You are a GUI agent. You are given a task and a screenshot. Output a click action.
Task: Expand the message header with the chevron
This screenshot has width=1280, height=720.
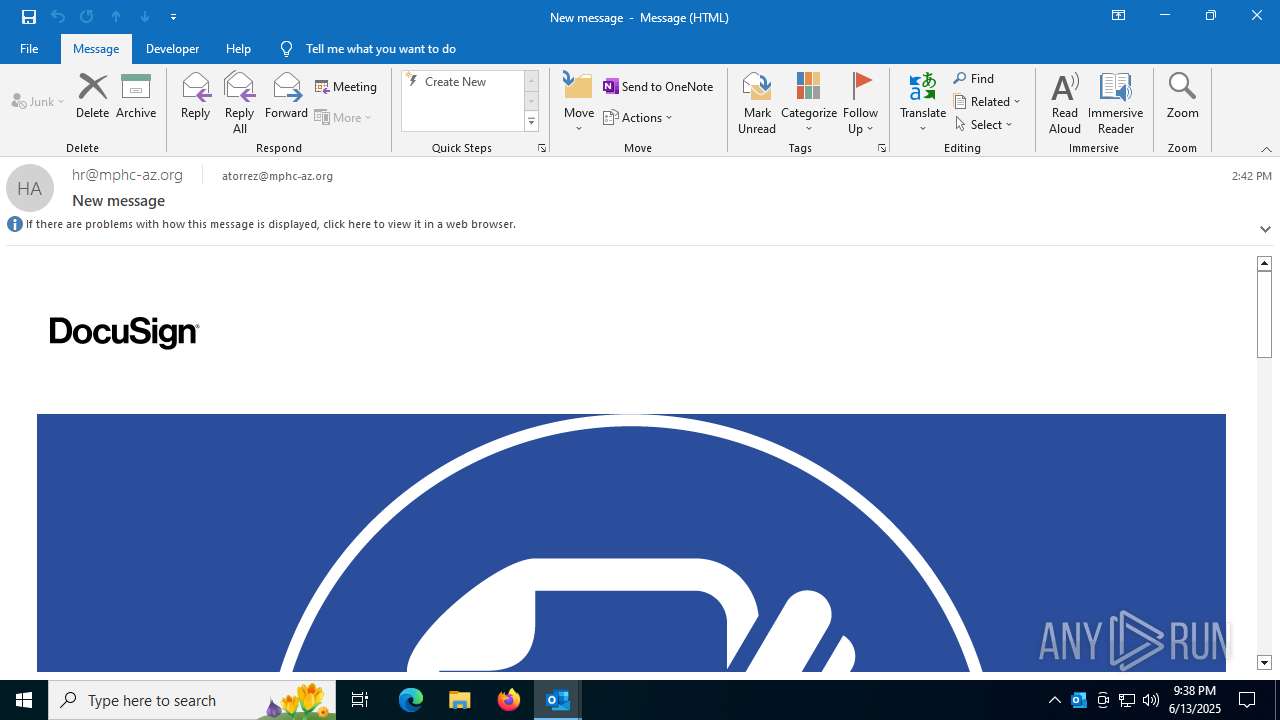(x=1265, y=229)
